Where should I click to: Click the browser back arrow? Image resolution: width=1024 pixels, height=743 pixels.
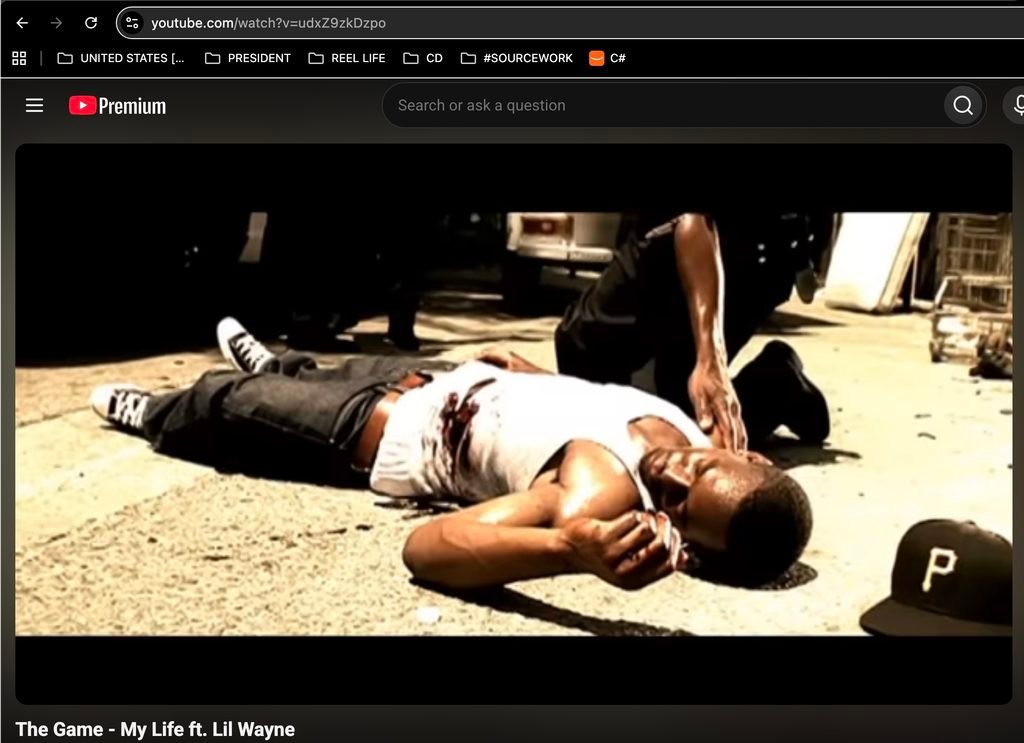click(22, 23)
